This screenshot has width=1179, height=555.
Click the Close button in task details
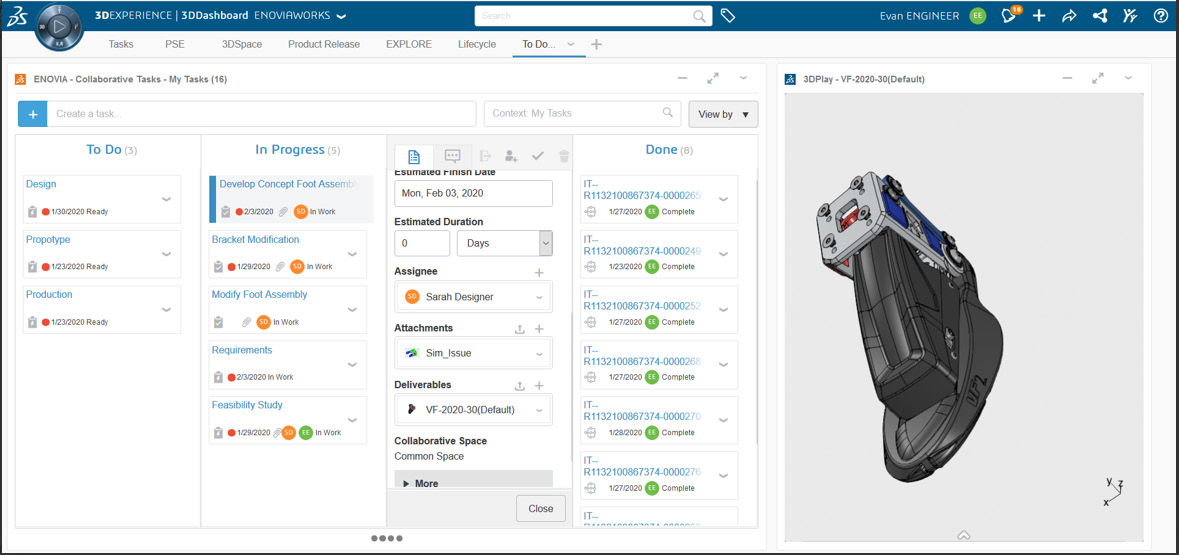point(540,508)
